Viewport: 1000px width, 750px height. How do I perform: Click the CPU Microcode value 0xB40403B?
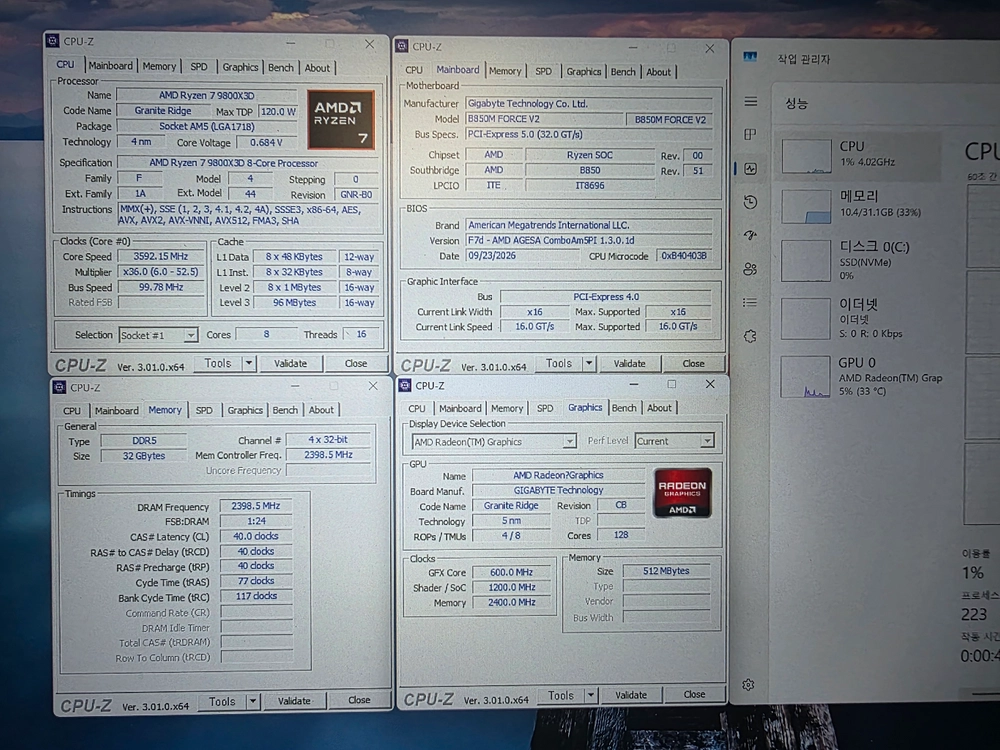point(684,256)
